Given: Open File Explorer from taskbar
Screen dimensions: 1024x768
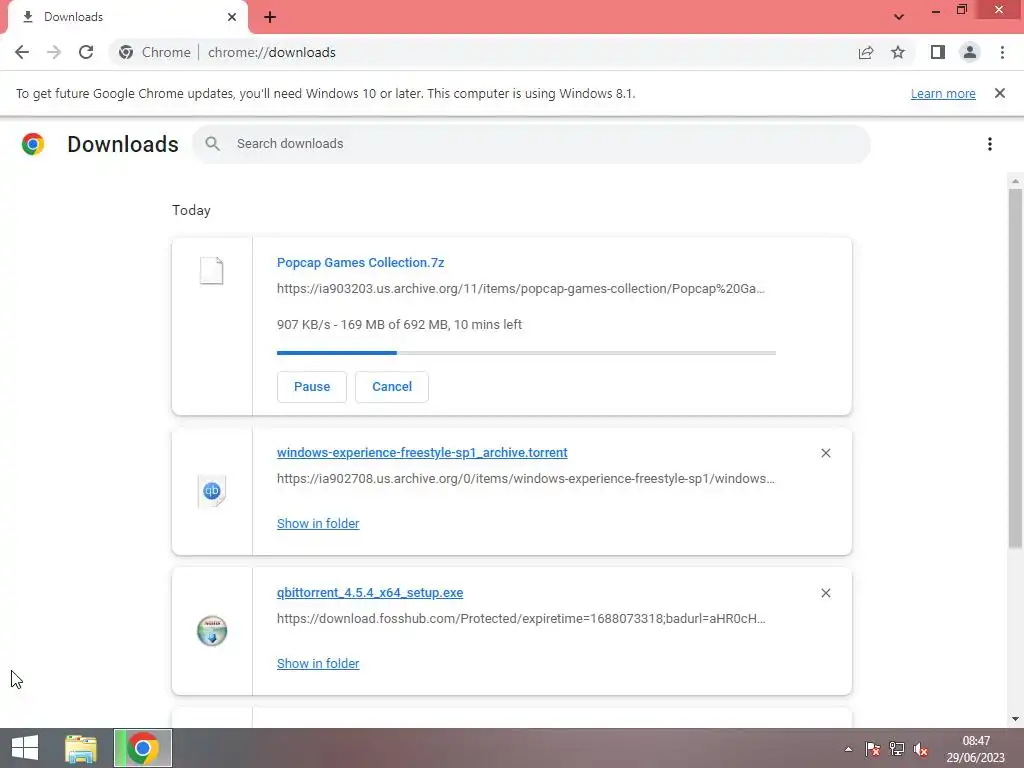Looking at the screenshot, I should [x=81, y=748].
